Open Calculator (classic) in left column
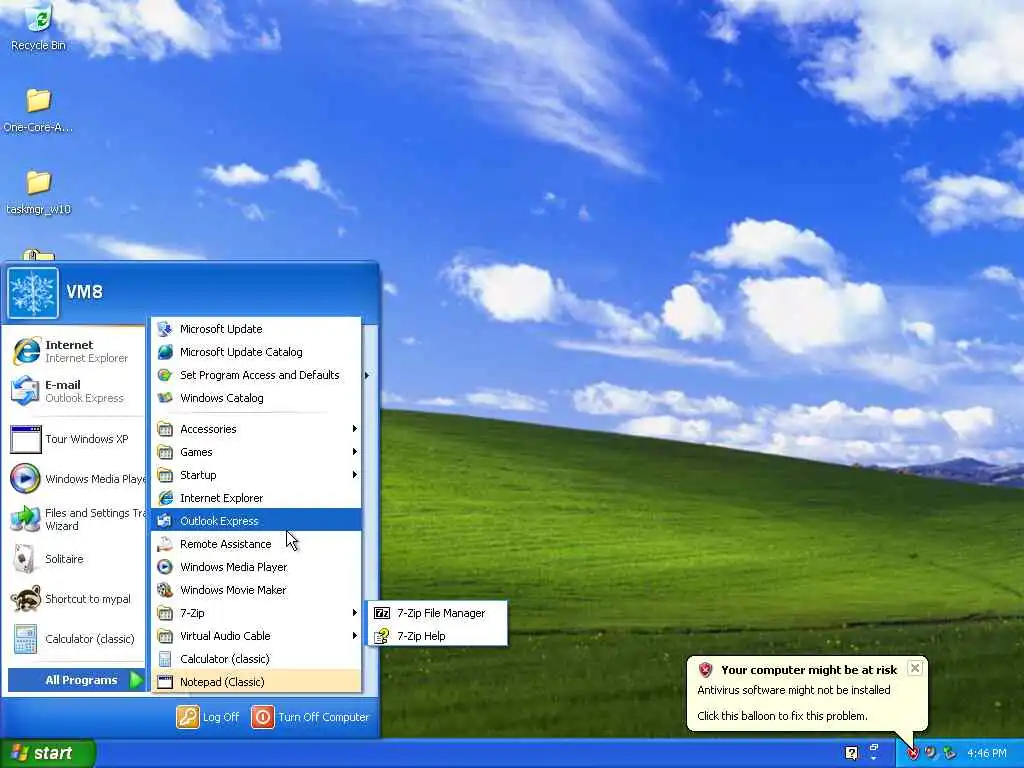Screen dimensions: 1024x768 (x=74, y=639)
